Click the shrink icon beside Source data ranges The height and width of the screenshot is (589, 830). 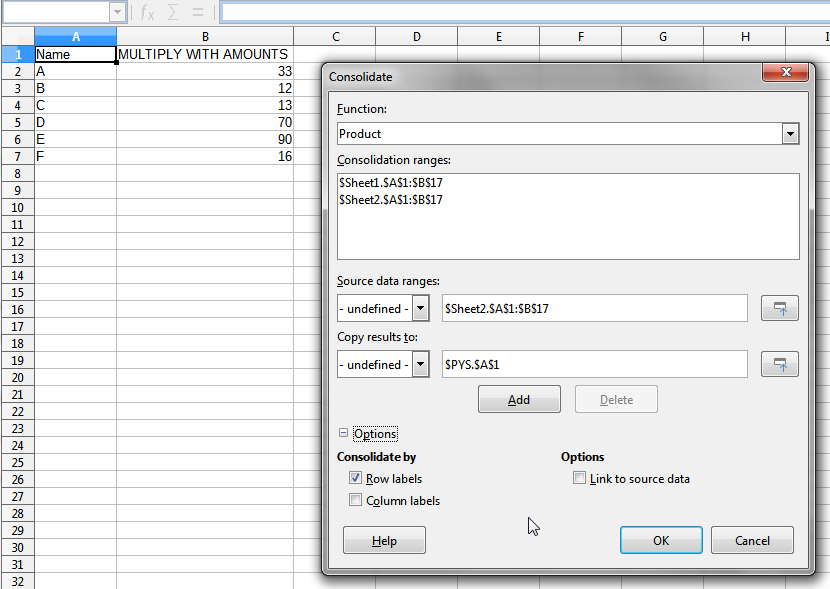779,307
